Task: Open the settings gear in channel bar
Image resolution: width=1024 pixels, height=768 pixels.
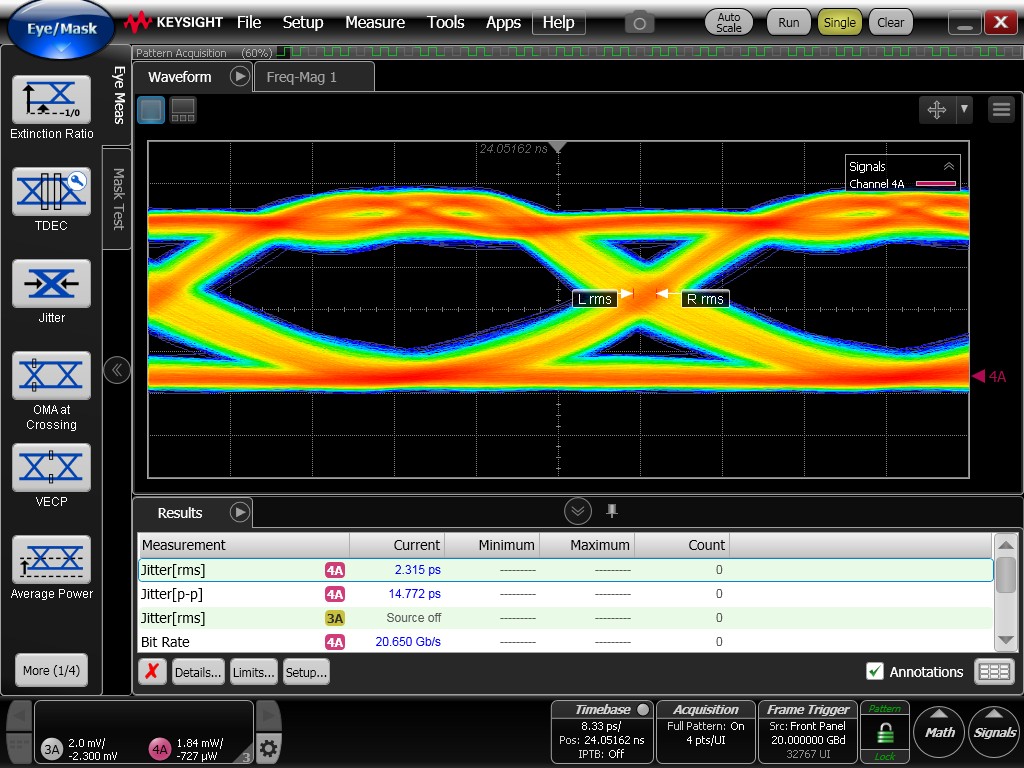Action: click(x=268, y=747)
